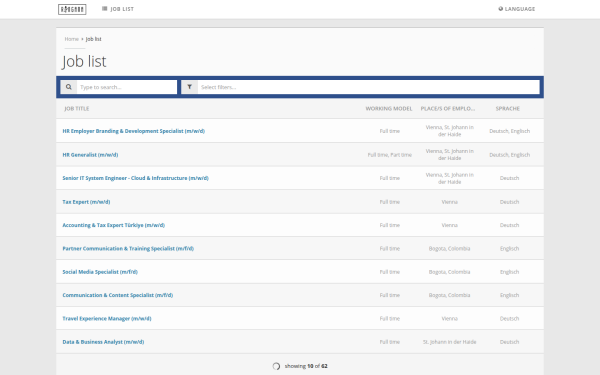Open HR Generalist (m/w/d) job
The image size is (600, 375).
[90, 155]
